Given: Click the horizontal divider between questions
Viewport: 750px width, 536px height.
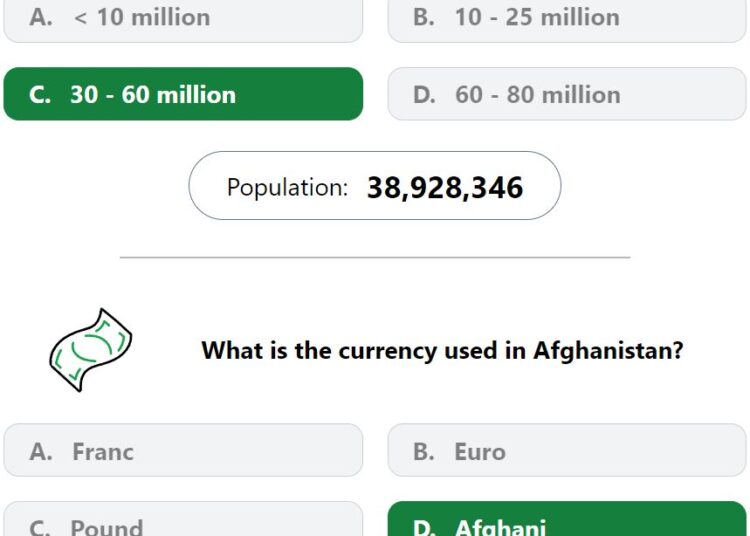Looking at the screenshot, I should pos(375,257).
